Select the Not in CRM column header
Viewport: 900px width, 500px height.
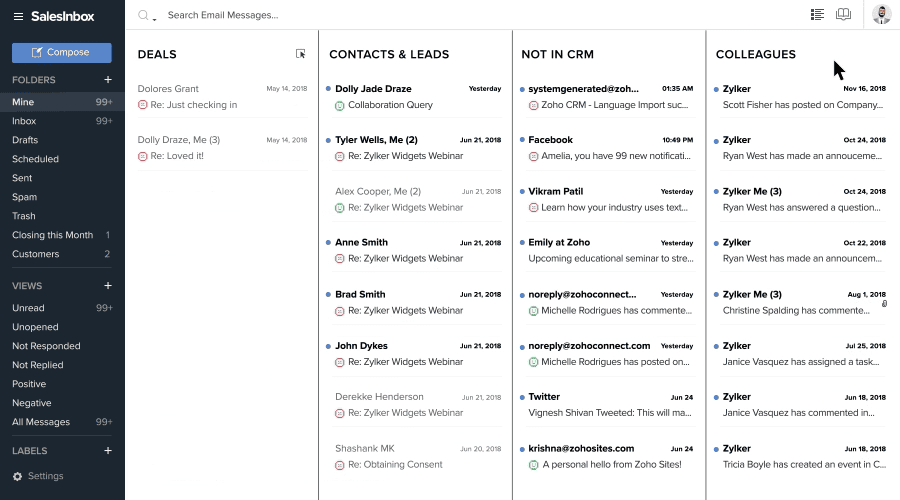point(557,55)
